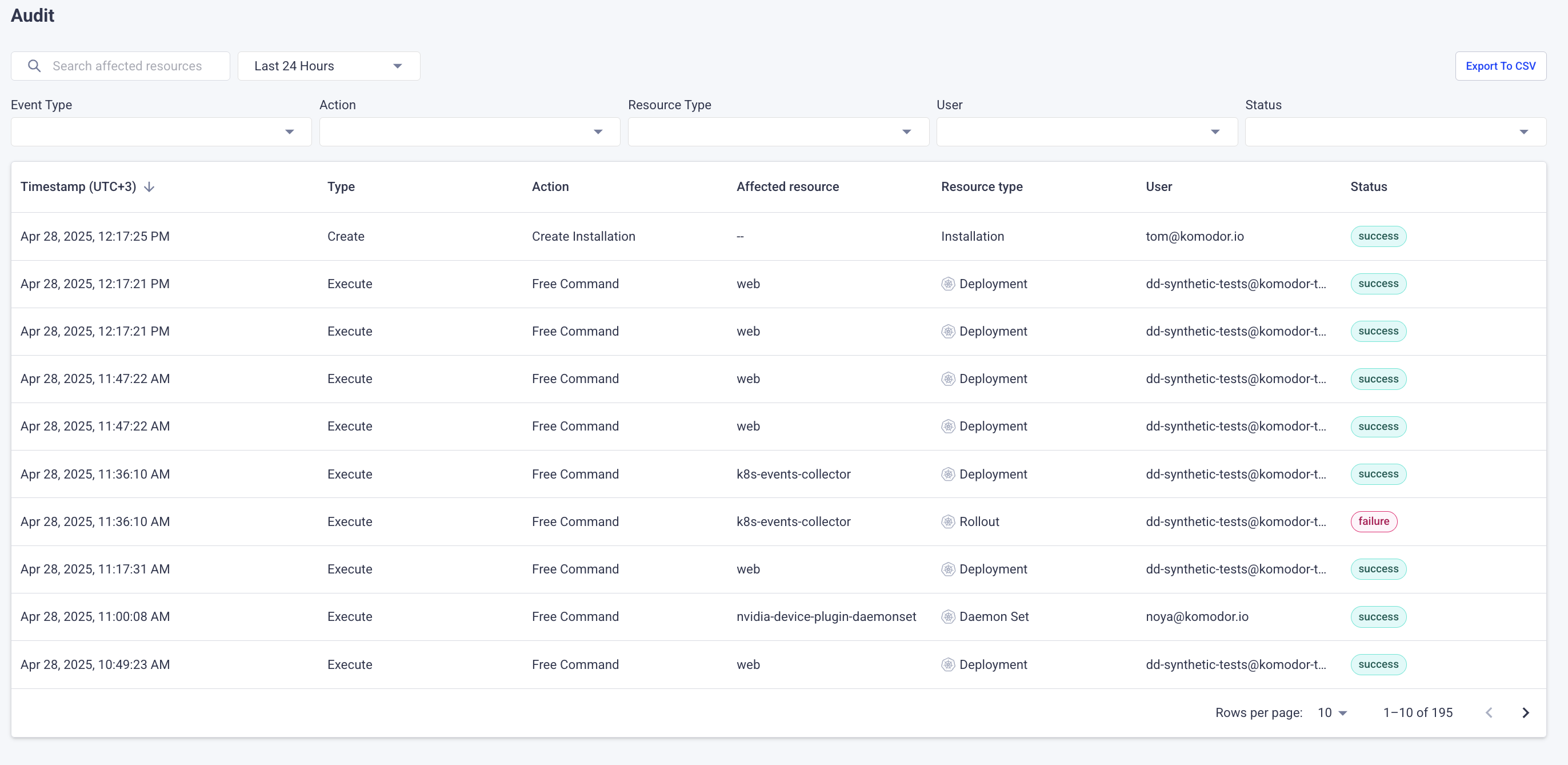
Task: Click the Affected resource column header
Action: click(x=787, y=187)
